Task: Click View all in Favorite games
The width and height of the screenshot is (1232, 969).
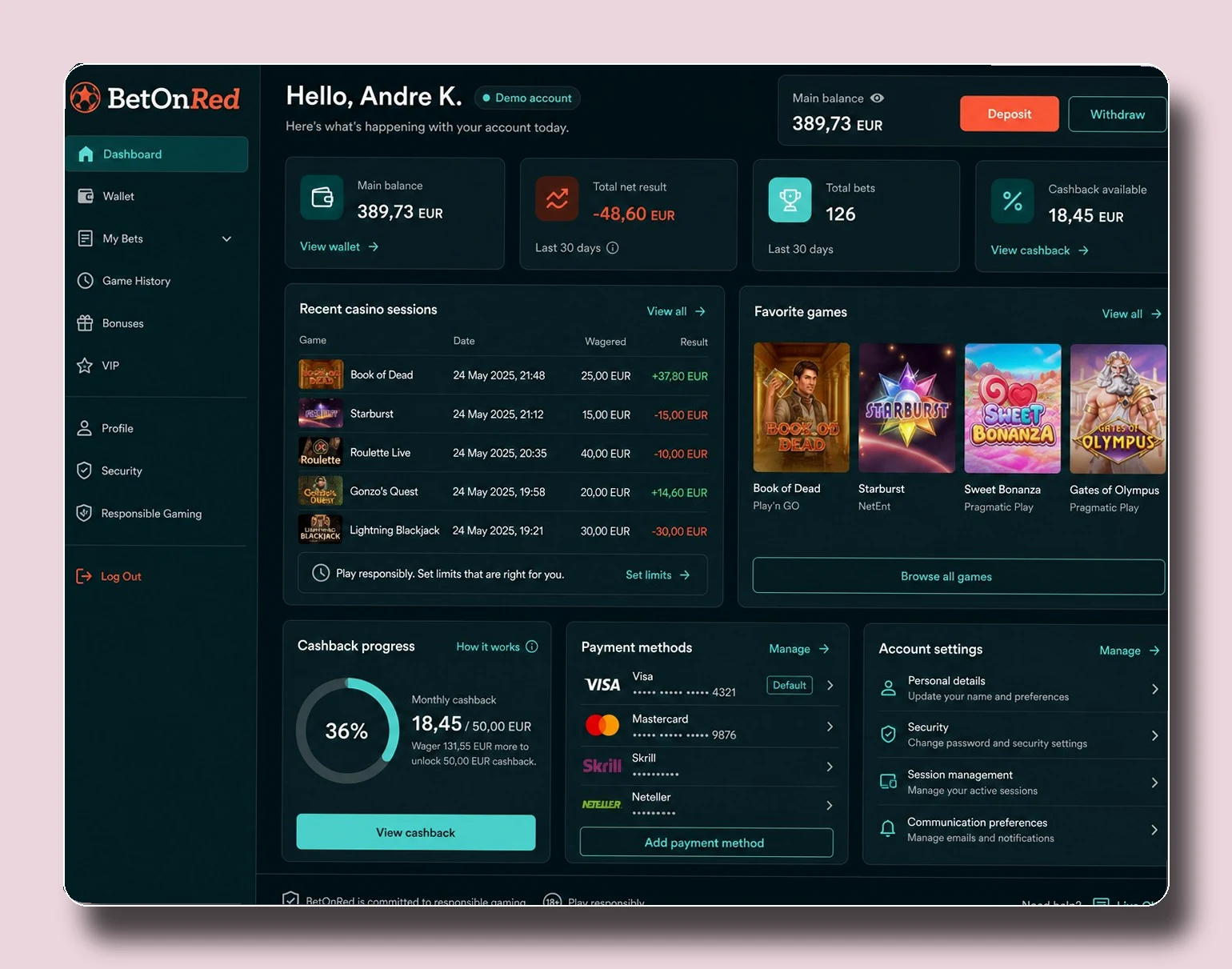Action: 1131,314
